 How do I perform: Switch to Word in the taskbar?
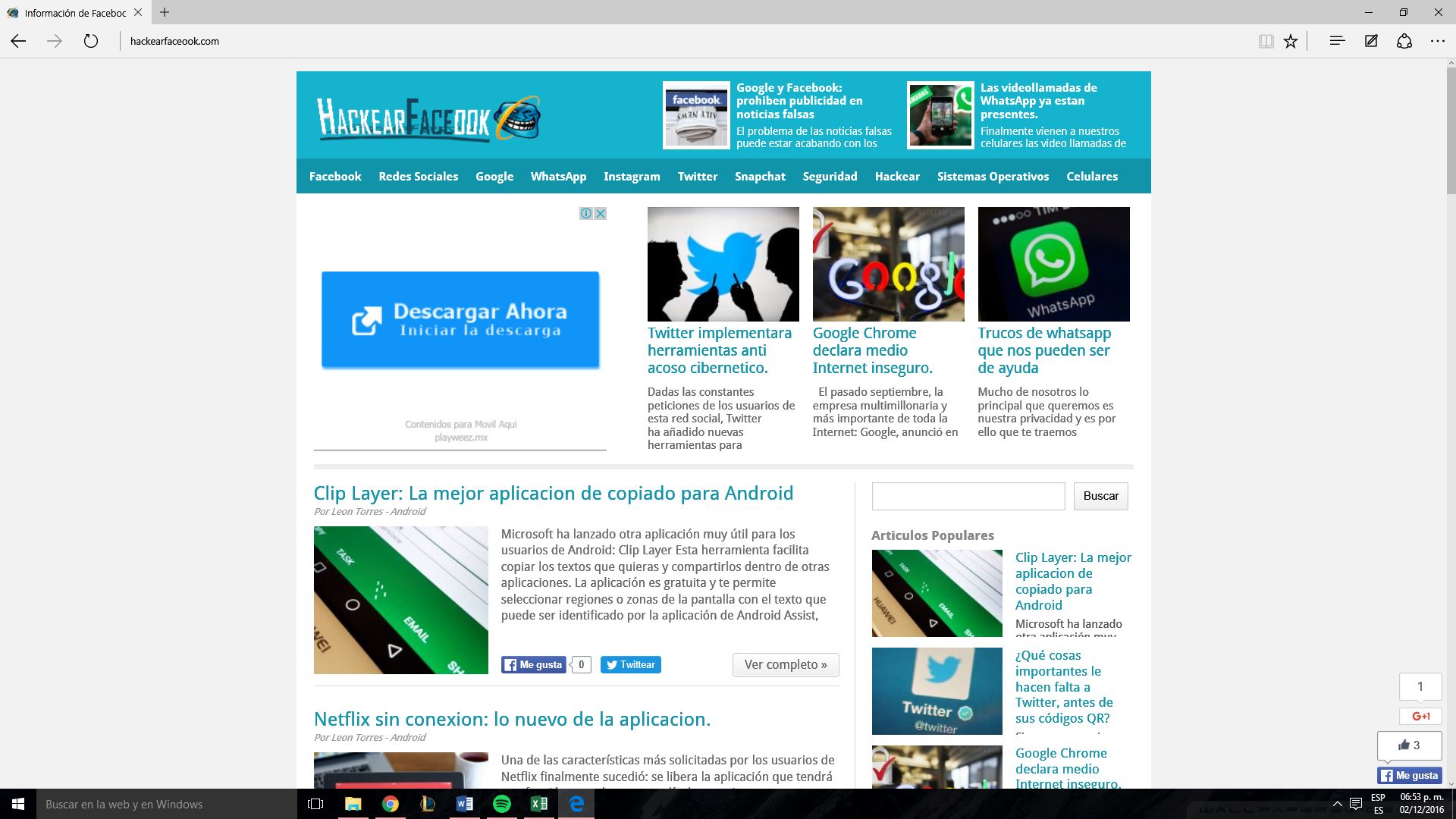[465, 804]
